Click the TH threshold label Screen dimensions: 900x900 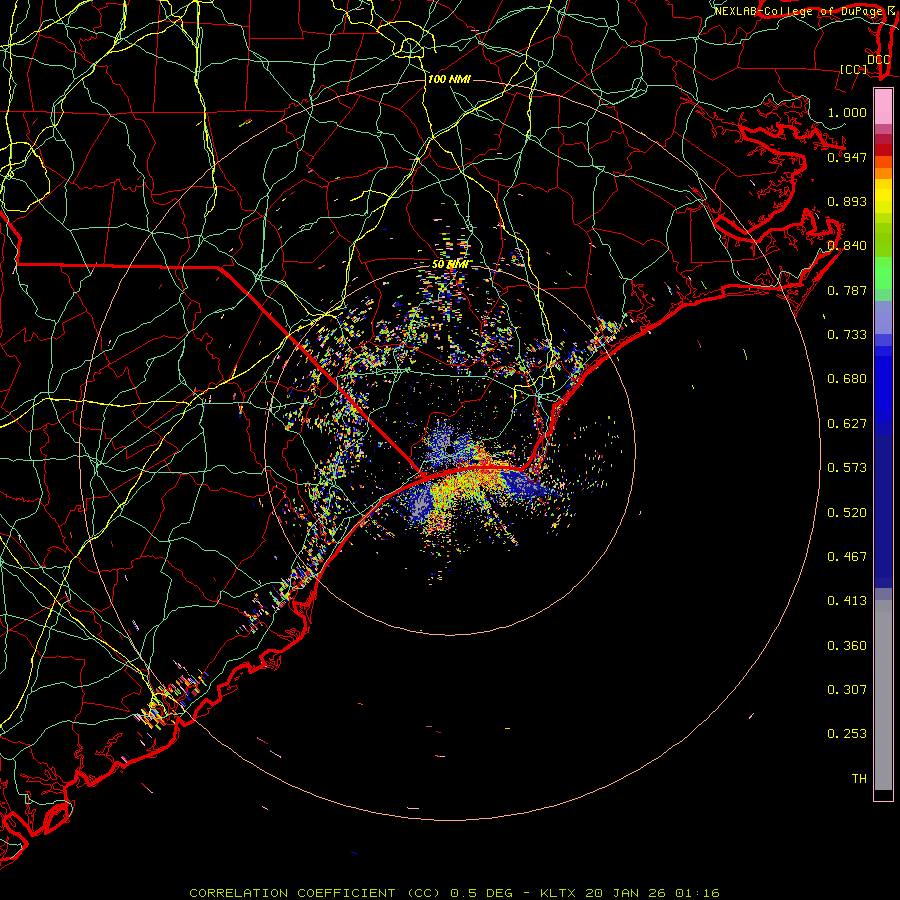[859, 779]
